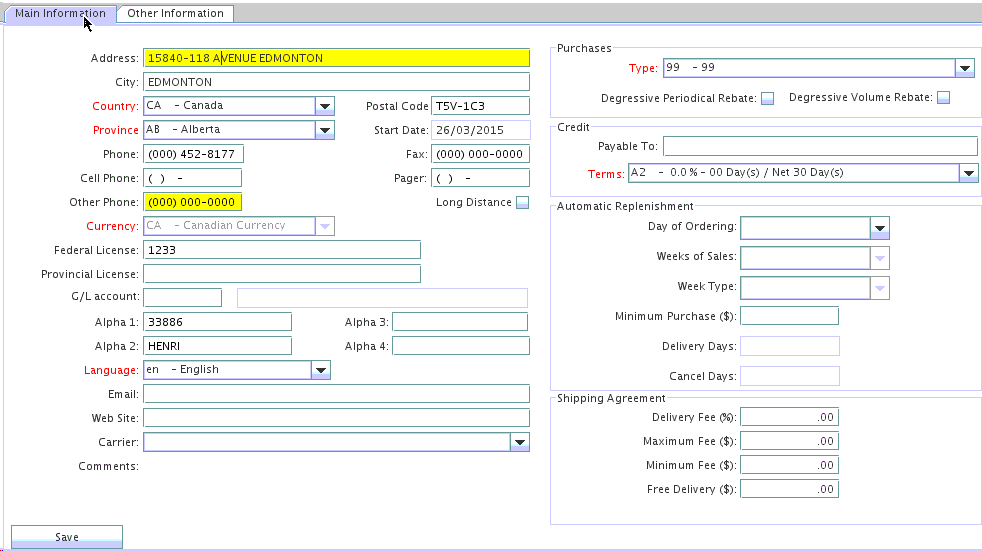
Task: Click the Minimum Purchase ($) field
Action: tap(789, 316)
